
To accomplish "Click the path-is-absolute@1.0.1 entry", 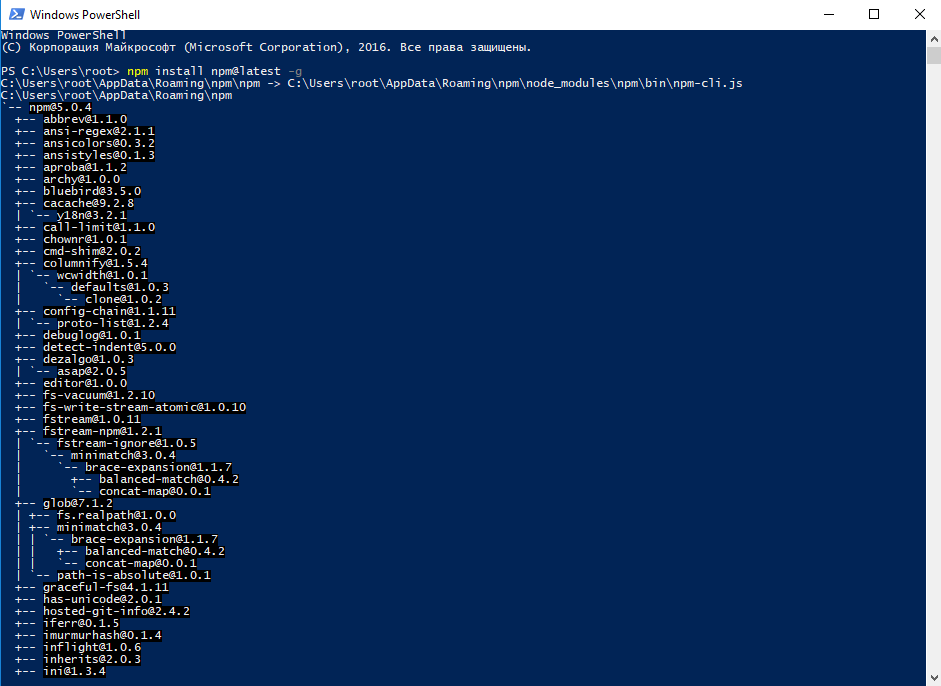I will (134, 576).
